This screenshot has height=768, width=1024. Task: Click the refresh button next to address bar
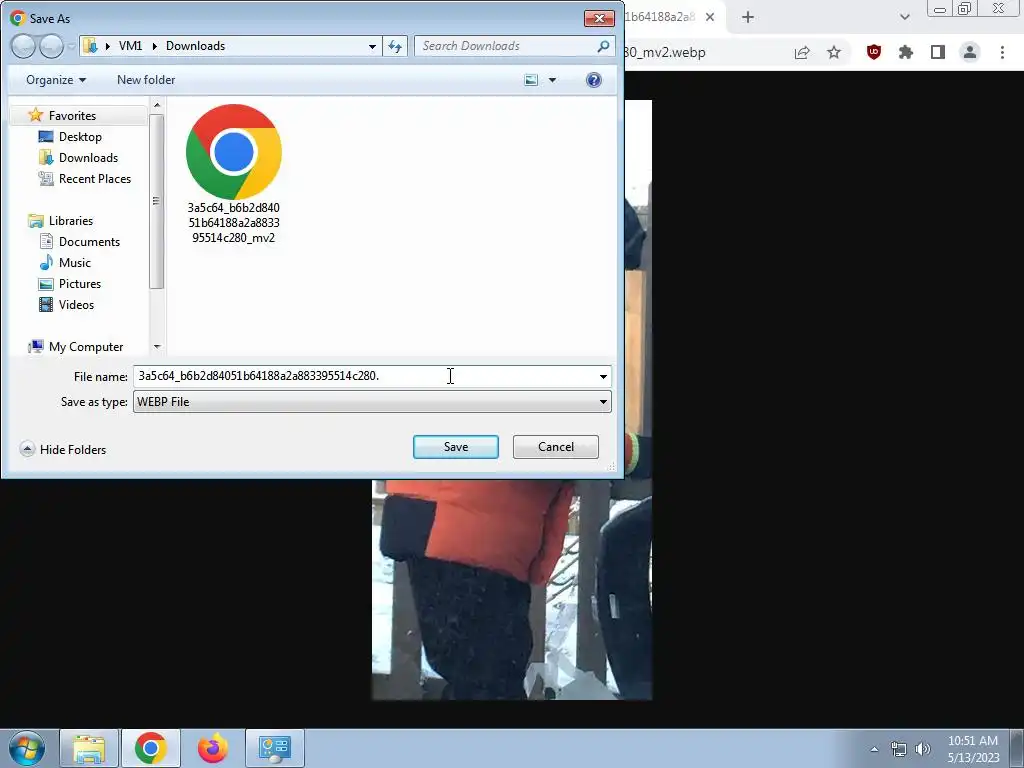click(x=395, y=46)
